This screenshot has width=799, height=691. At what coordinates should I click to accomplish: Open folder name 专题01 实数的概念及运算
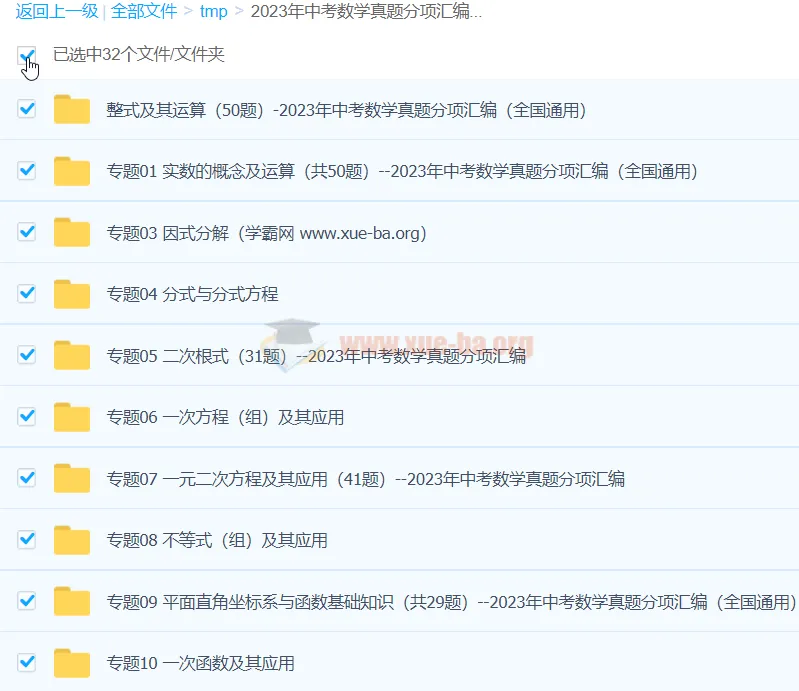point(402,171)
